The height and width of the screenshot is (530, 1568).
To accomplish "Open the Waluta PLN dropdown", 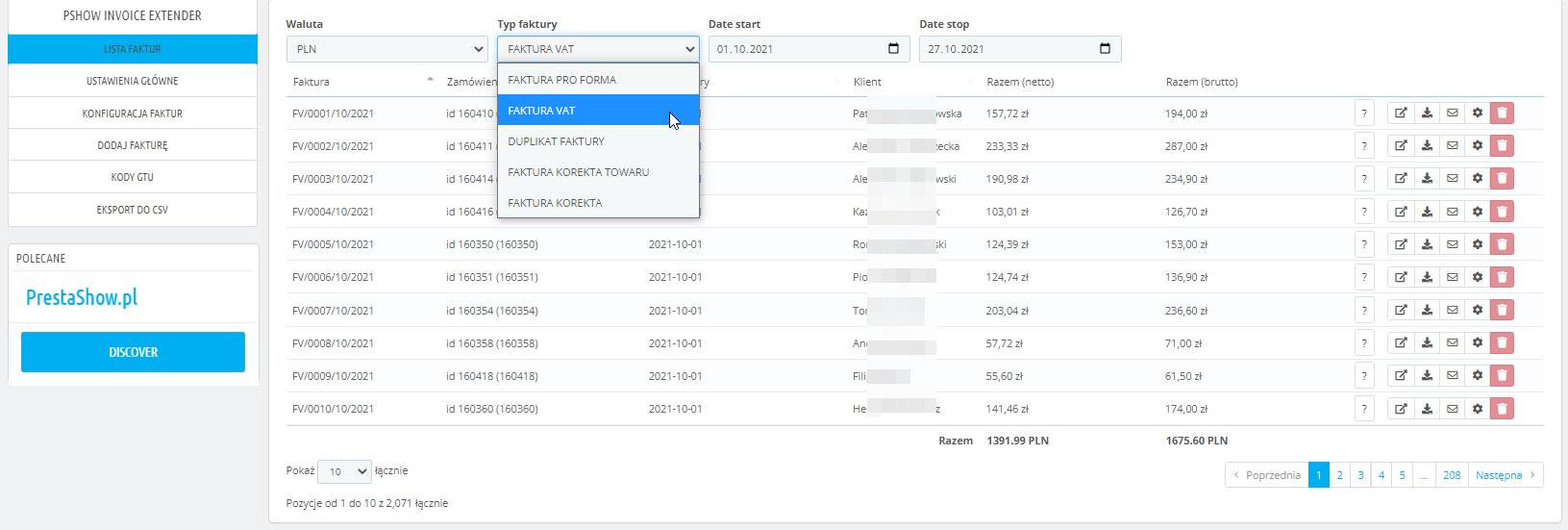I will point(387,49).
